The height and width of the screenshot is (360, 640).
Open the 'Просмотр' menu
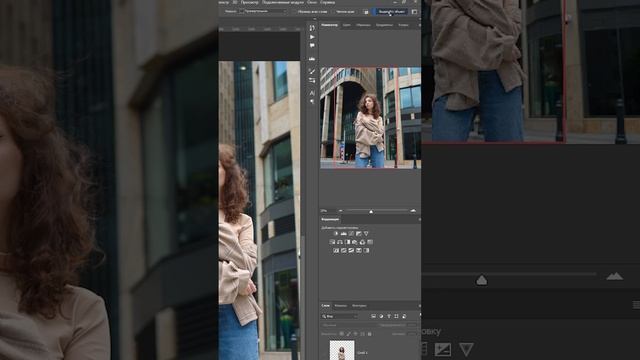pos(249,2)
